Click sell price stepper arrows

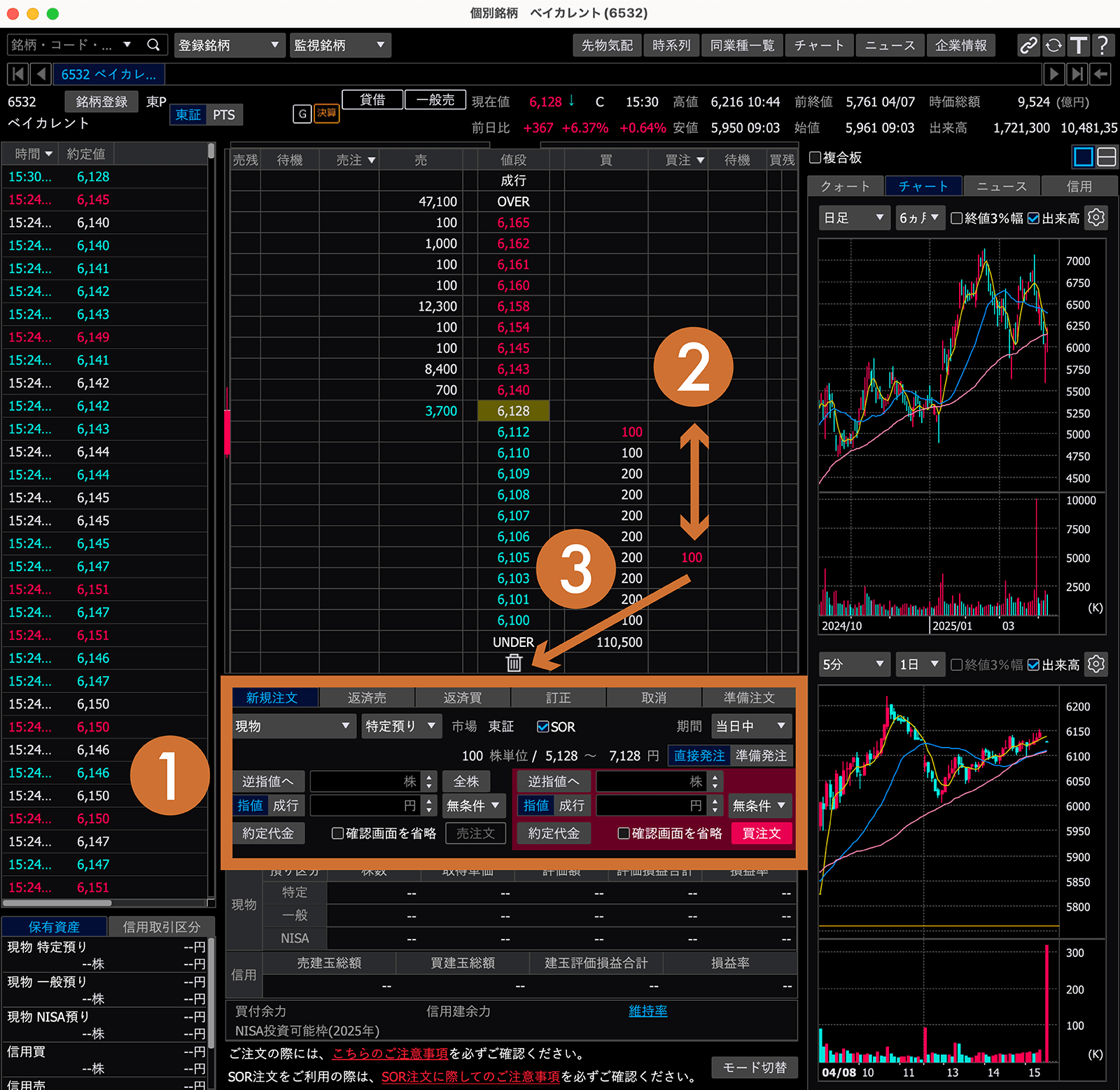[x=429, y=806]
